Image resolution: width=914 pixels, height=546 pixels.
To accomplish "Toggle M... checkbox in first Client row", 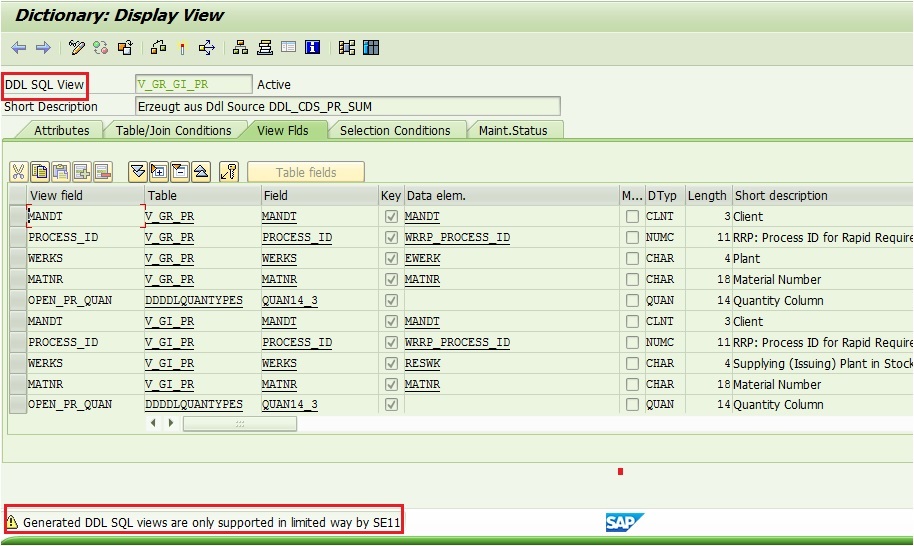I will [632, 216].
